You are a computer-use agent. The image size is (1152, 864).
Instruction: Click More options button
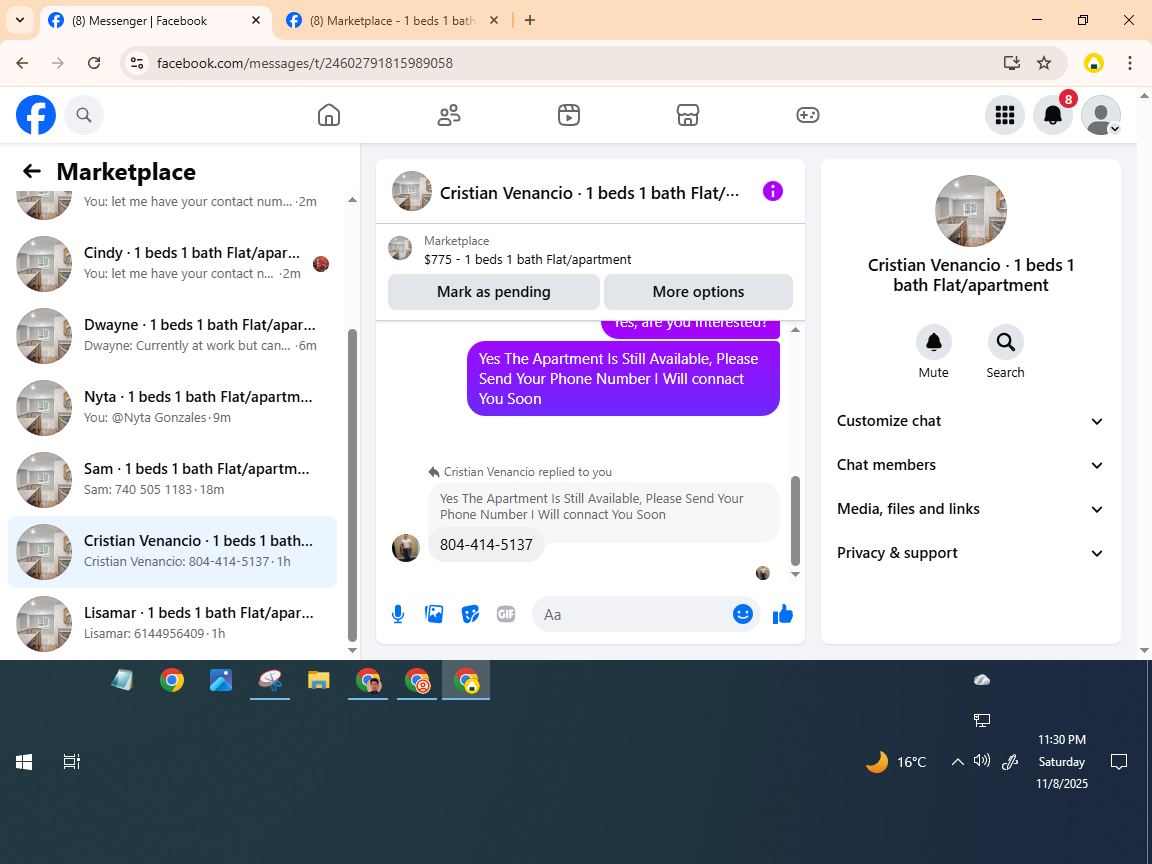pos(698,292)
